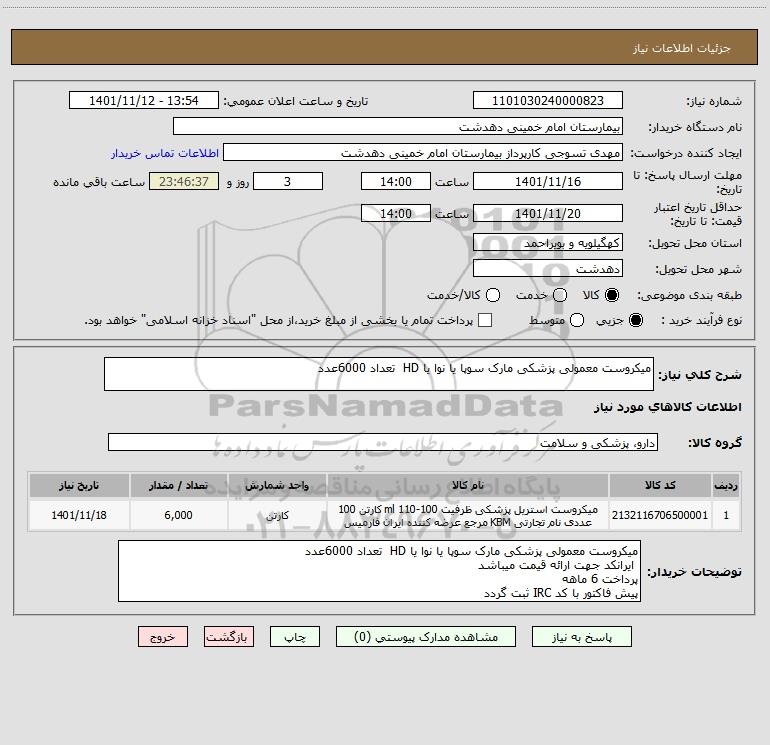Click the تعداد / مقدار column header
Screen dimensions: 770x745
[178, 485]
